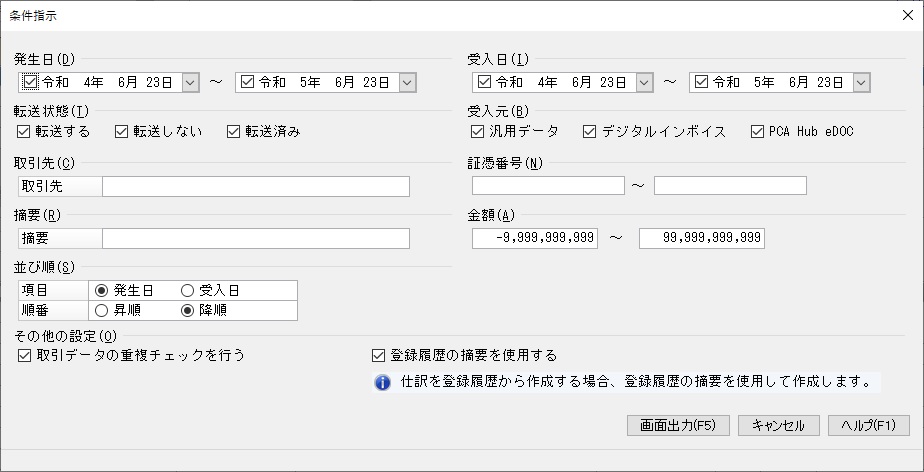Disable the 汎用データ source checkbox

[x=478, y=131]
